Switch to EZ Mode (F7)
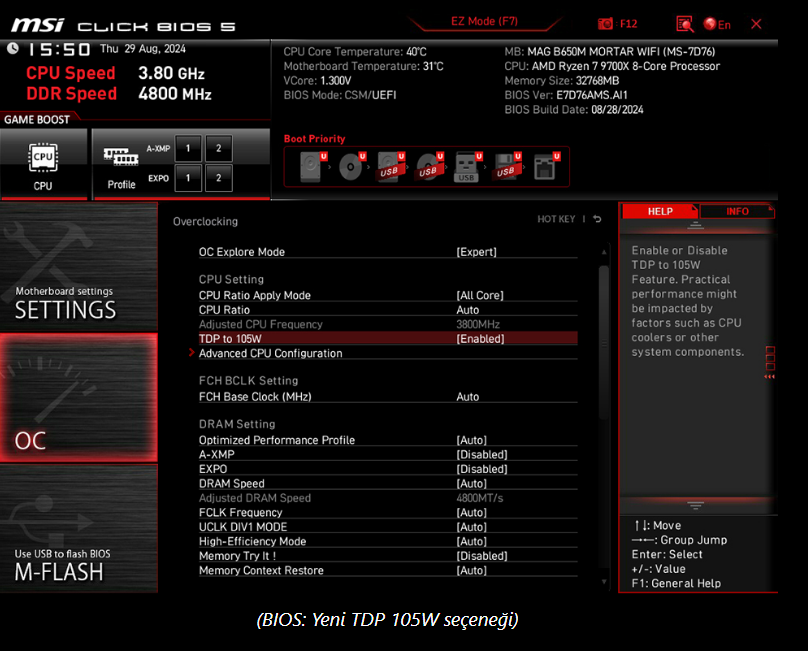The image size is (808, 651). coord(484,21)
